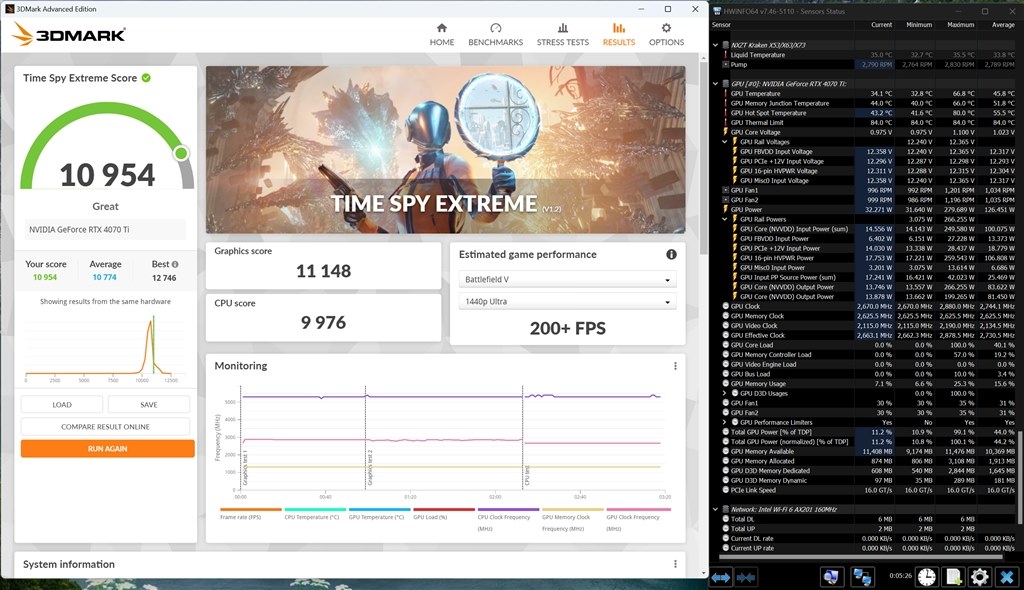Click the Time Spy Extreme banner image
The width and height of the screenshot is (1024, 590).
[445, 150]
